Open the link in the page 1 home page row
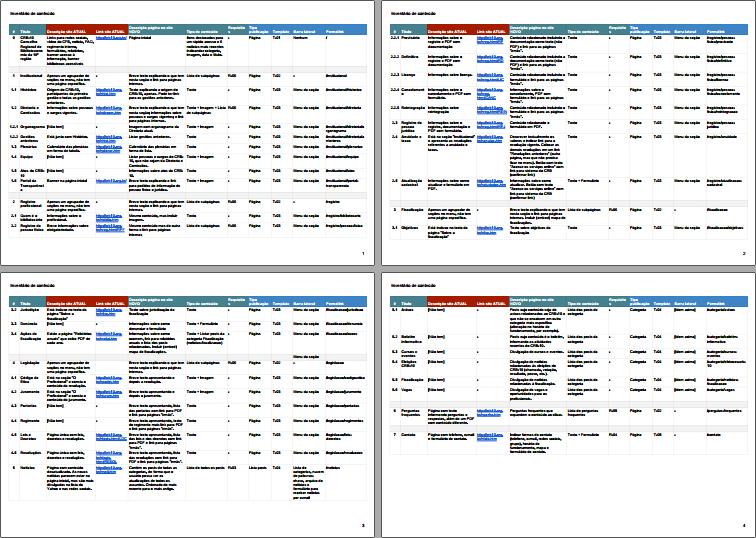756x538 pixels. (x=111, y=38)
